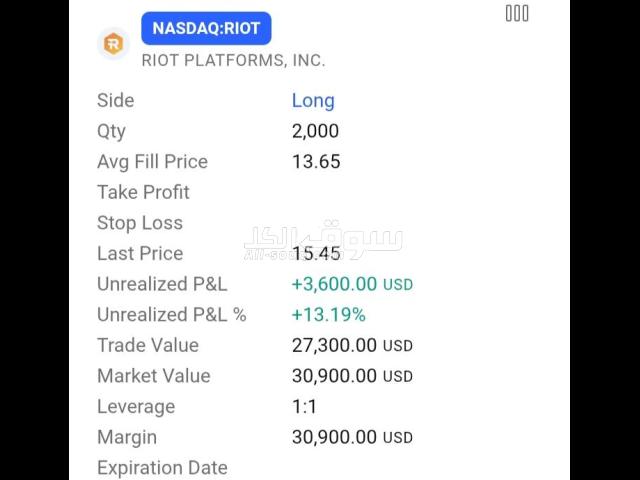Click the Market Value 30,900.00 amount
The image size is (640, 480).
(334, 376)
